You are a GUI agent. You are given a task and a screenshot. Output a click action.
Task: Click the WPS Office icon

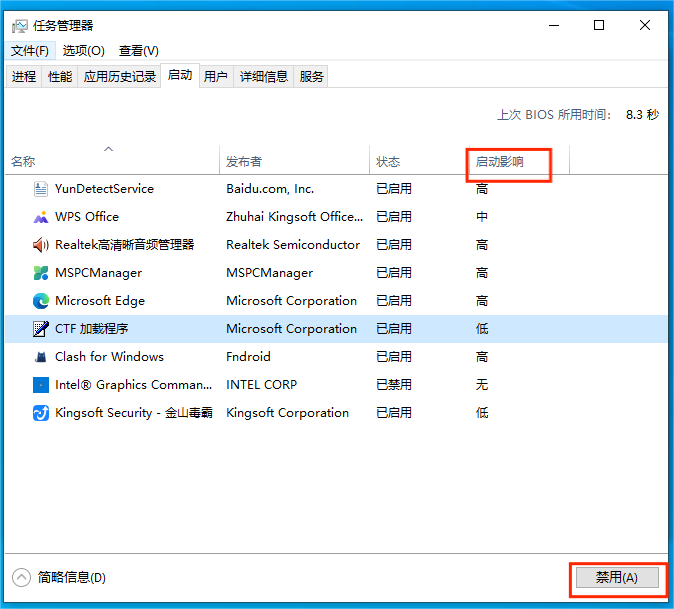(41, 217)
